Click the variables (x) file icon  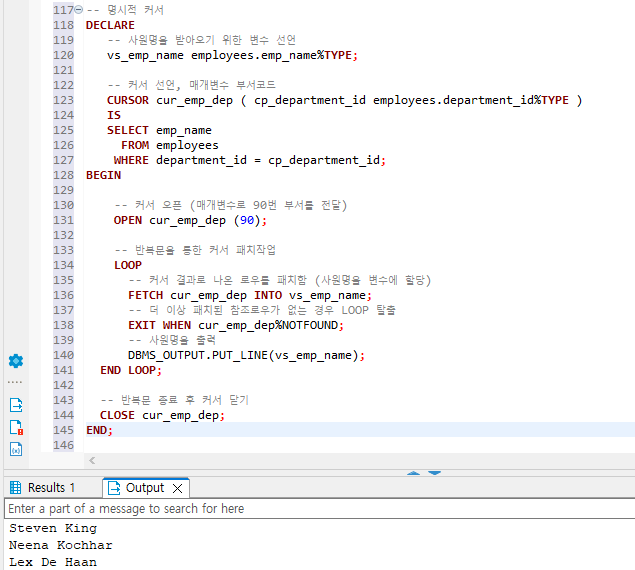tap(16, 449)
